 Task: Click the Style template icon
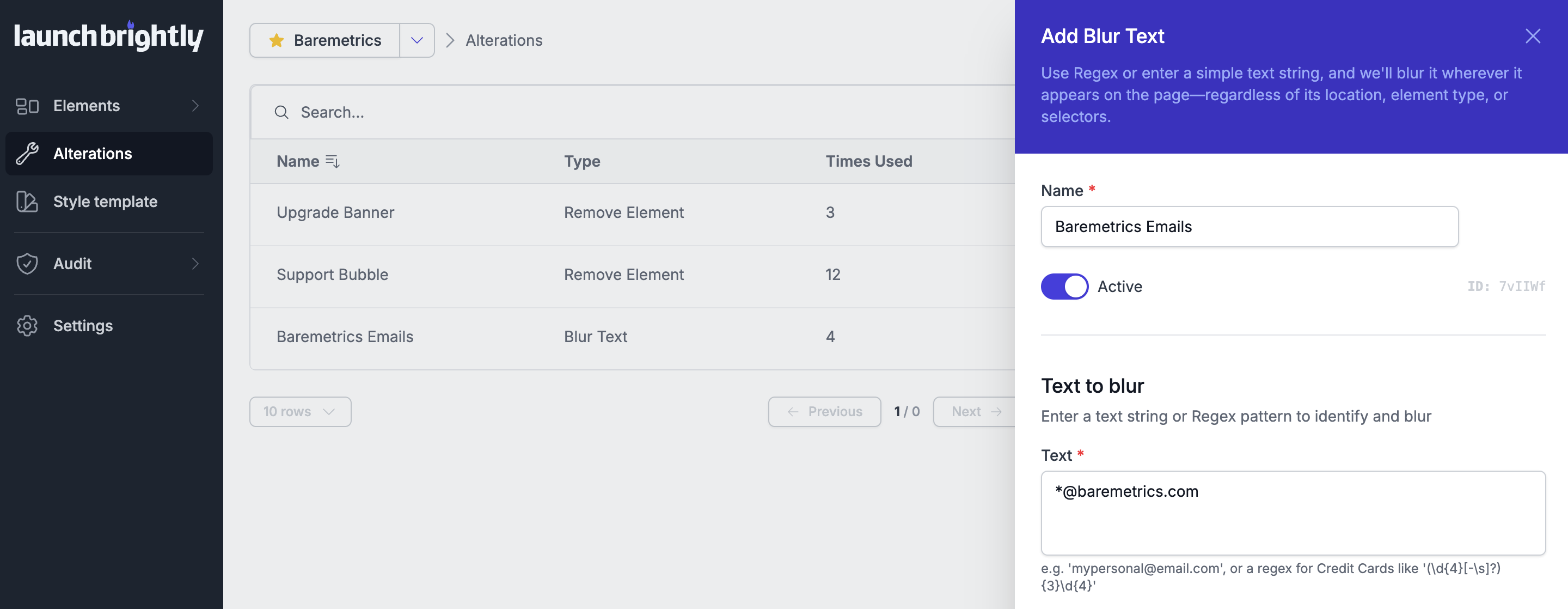tap(27, 202)
